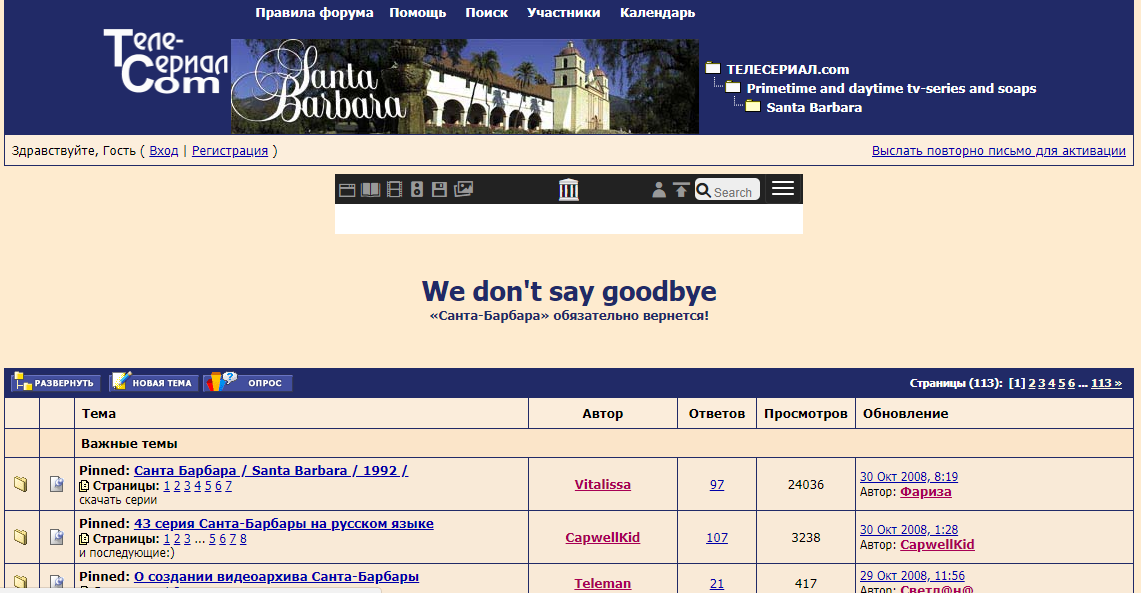Click pages icon beside Страницы in CapwellKid's topic
The height and width of the screenshot is (593, 1141).
pyautogui.click(x=84, y=539)
